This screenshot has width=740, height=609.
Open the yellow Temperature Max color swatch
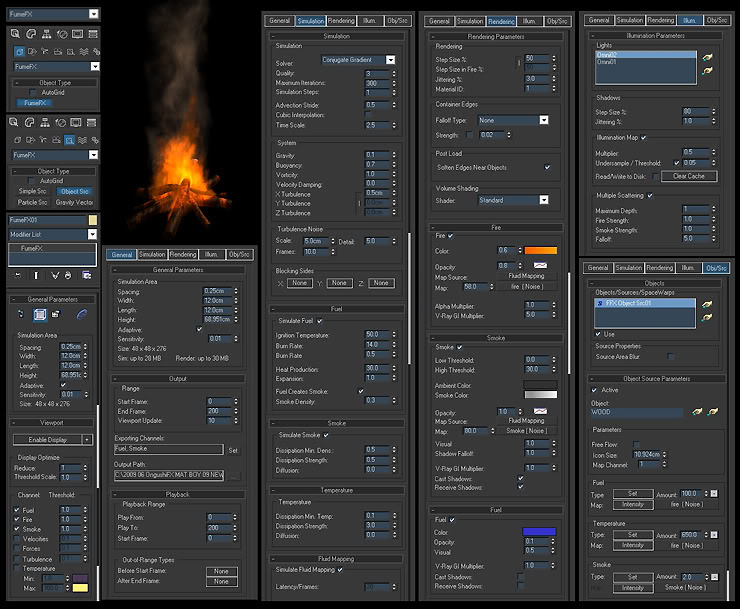[80, 588]
